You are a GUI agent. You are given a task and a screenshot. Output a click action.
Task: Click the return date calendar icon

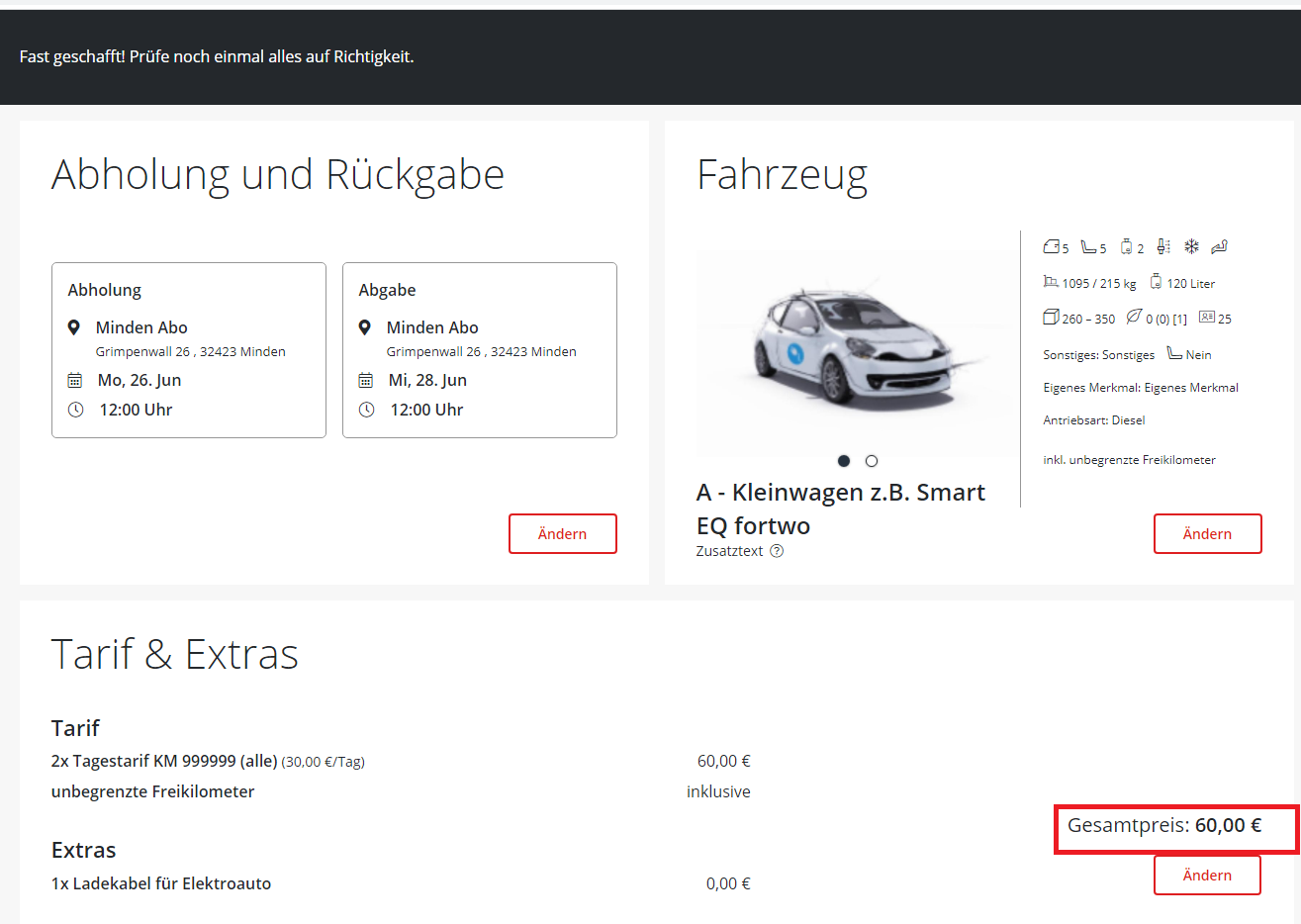click(x=366, y=380)
